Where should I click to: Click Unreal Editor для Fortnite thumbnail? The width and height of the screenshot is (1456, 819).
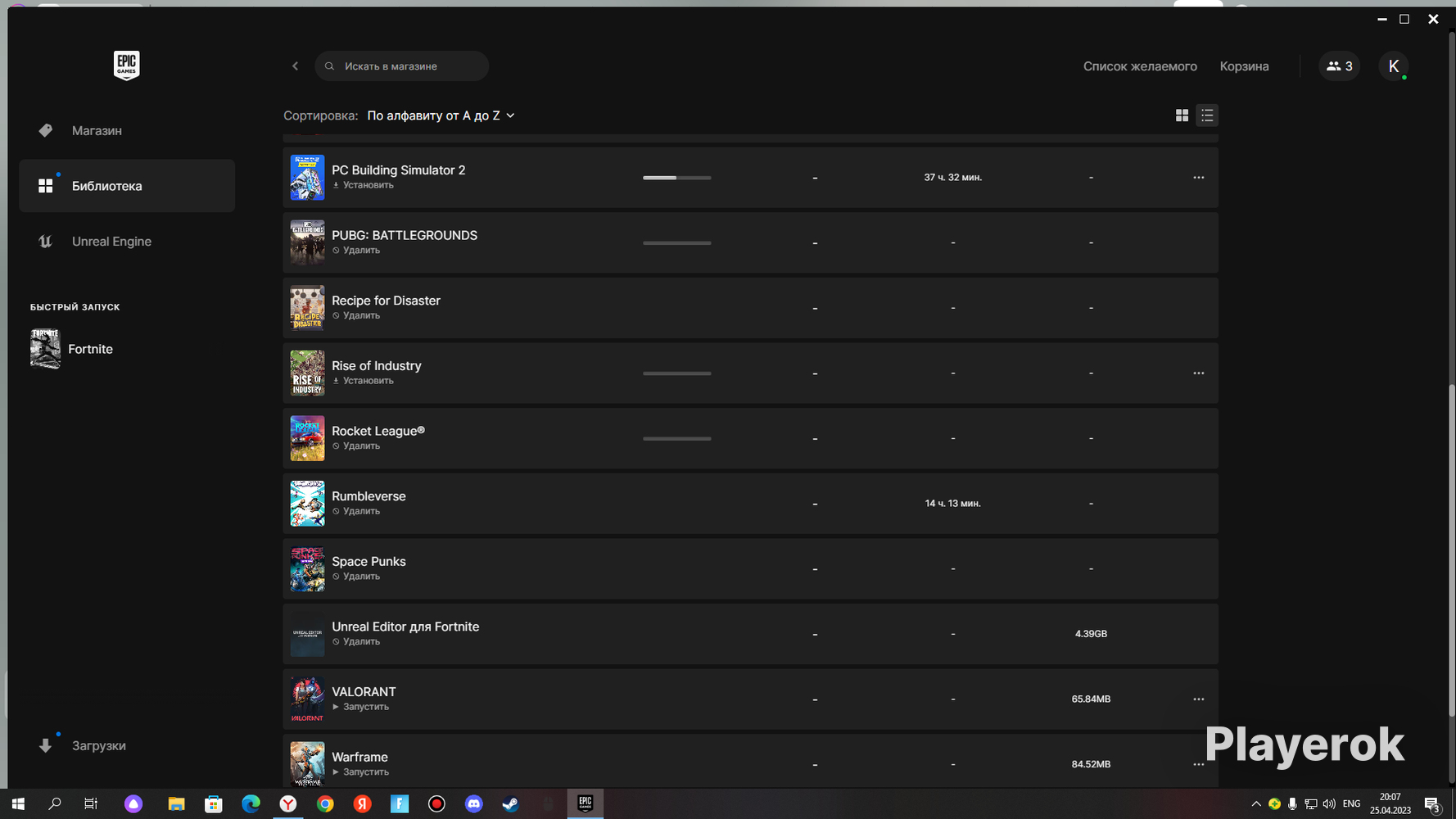pos(307,634)
